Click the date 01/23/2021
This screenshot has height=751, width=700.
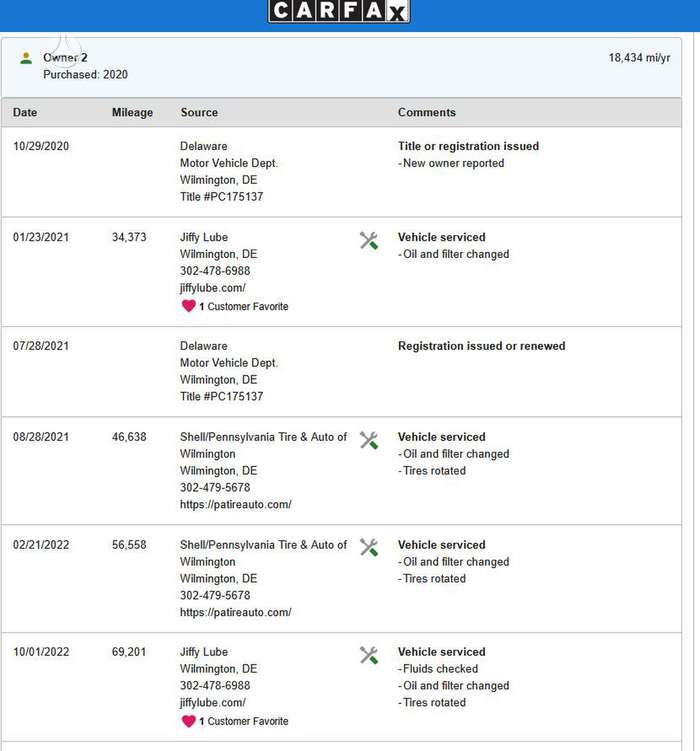(x=41, y=237)
